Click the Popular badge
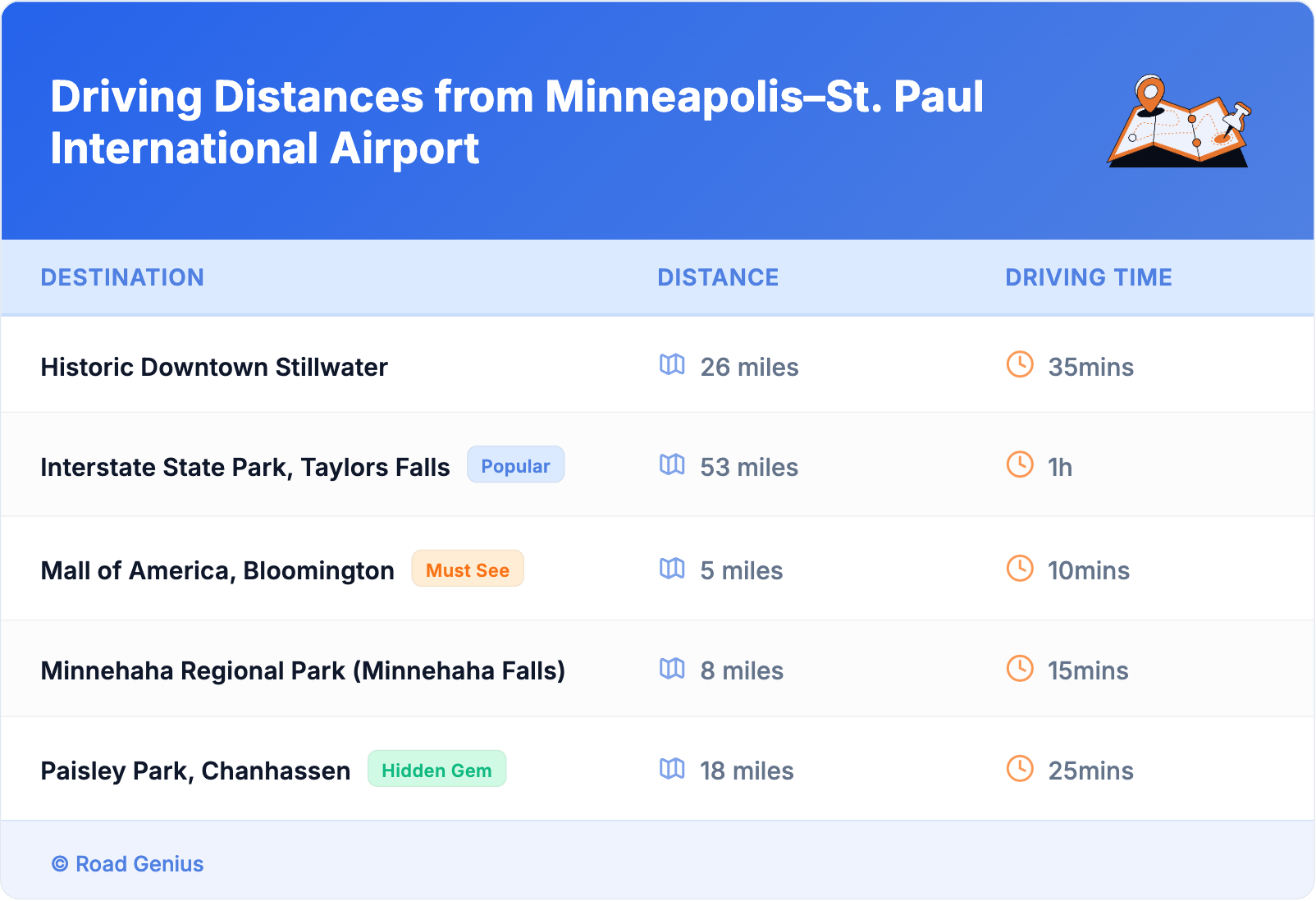This screenshot has height=901, width=1316. 515,465
